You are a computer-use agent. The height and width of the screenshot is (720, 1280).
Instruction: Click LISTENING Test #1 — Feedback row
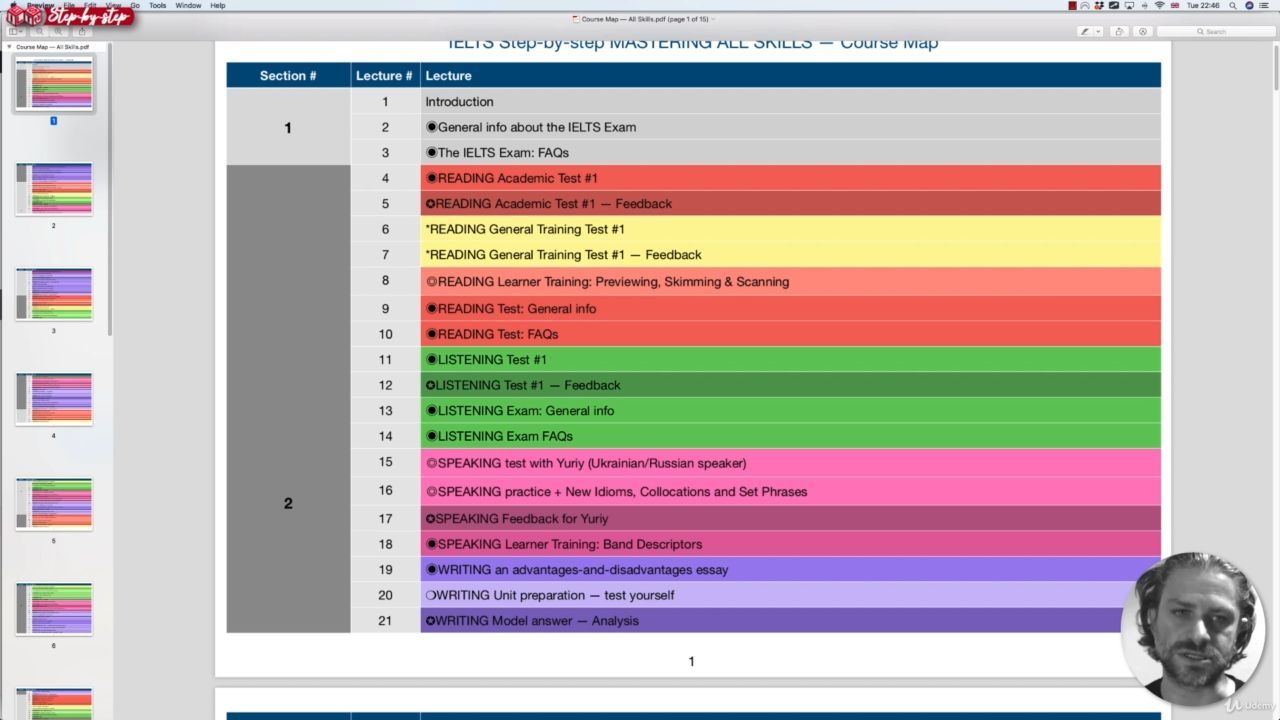point(791,385)
